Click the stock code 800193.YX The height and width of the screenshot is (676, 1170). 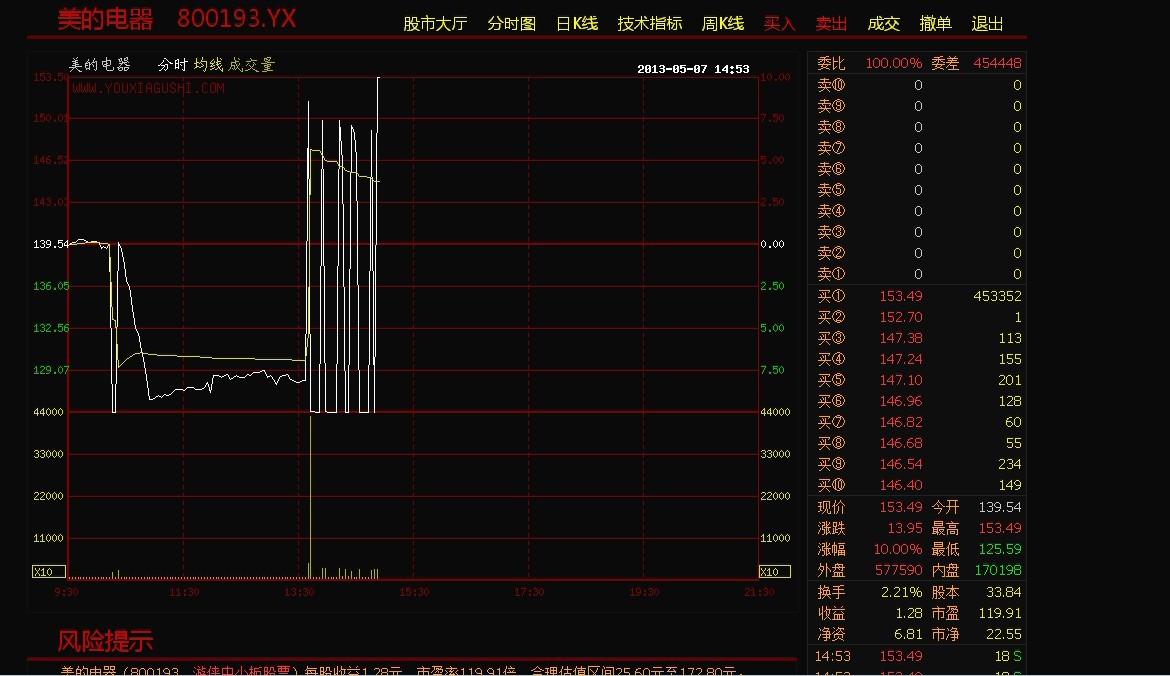pyautogui.click(x=237, y=19)
